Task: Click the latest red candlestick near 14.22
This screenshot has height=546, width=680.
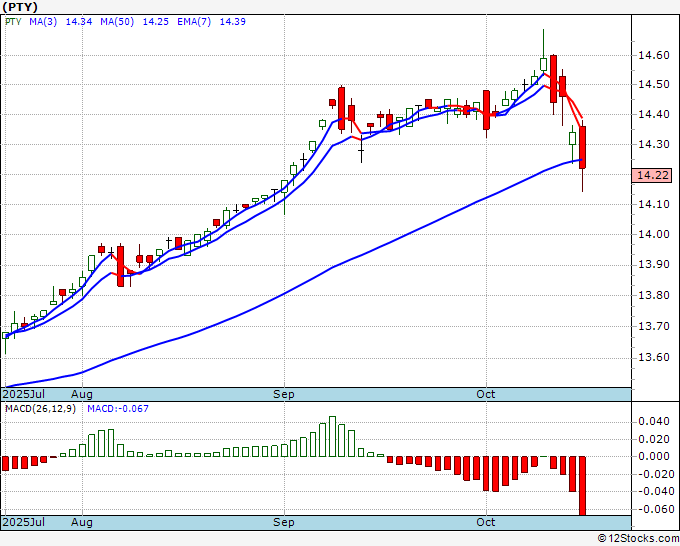Action: (x=582, y=147)
